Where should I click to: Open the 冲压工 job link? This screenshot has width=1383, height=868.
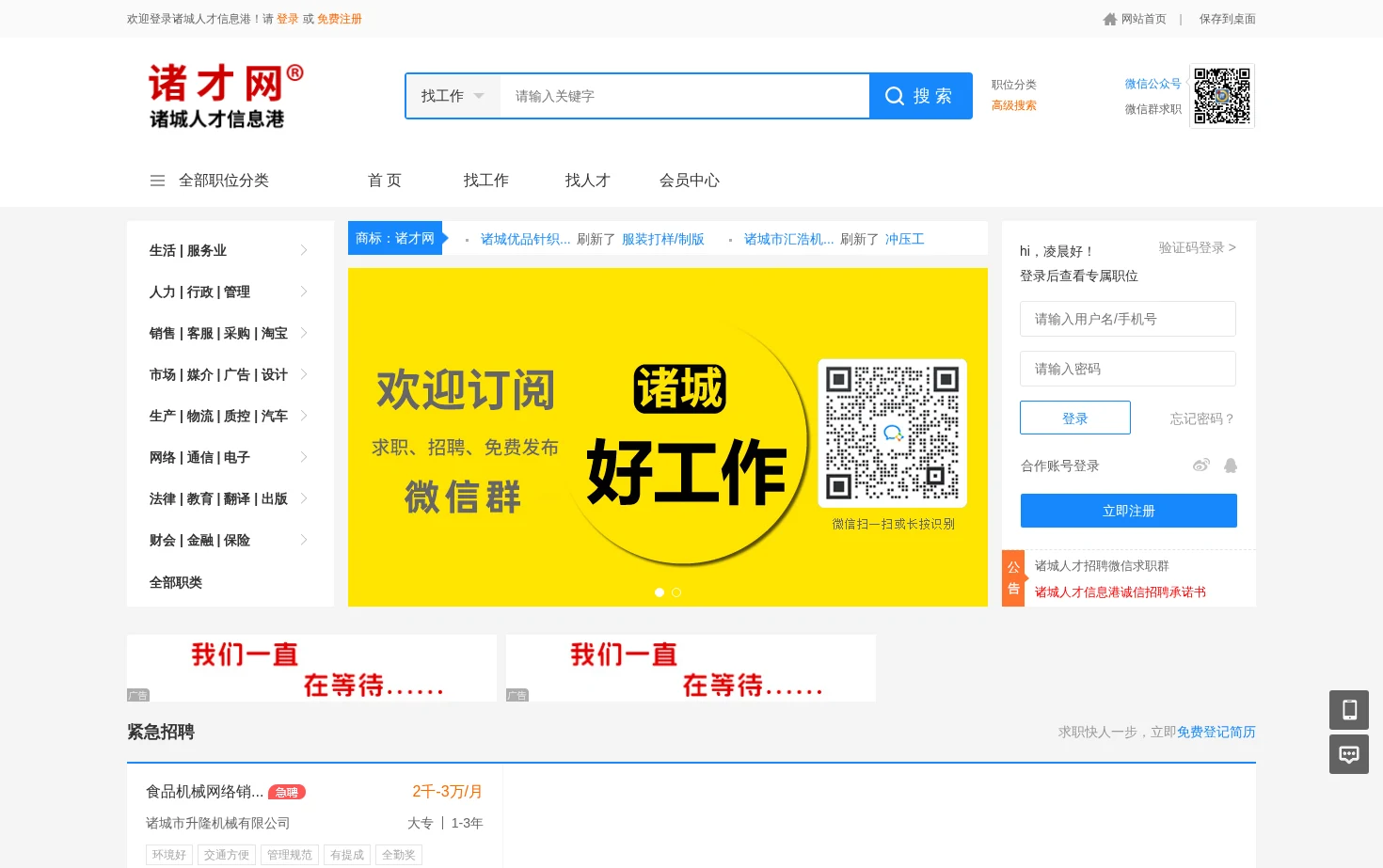905,239
